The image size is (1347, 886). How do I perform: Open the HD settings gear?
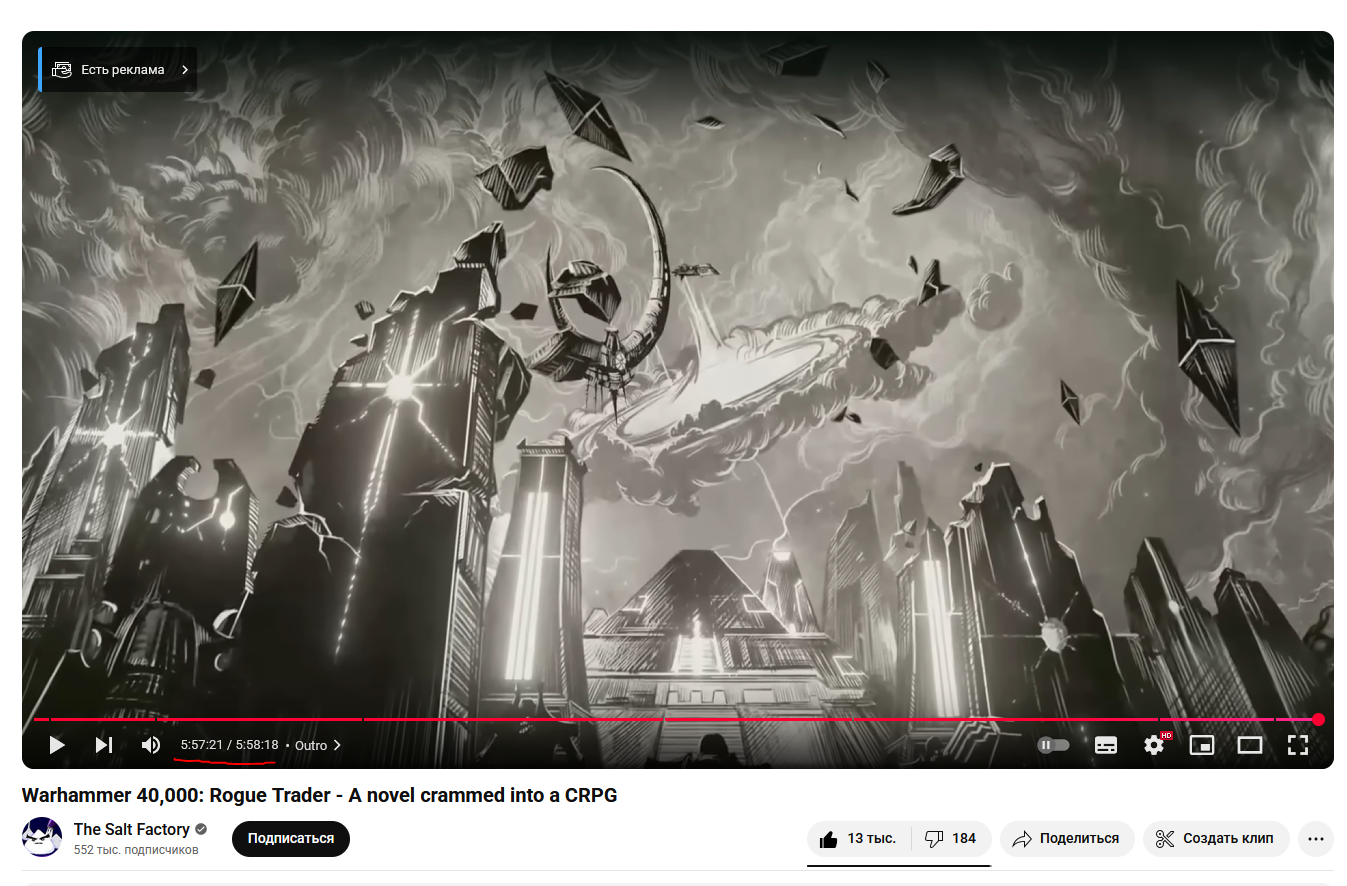tap(1155, 745)
